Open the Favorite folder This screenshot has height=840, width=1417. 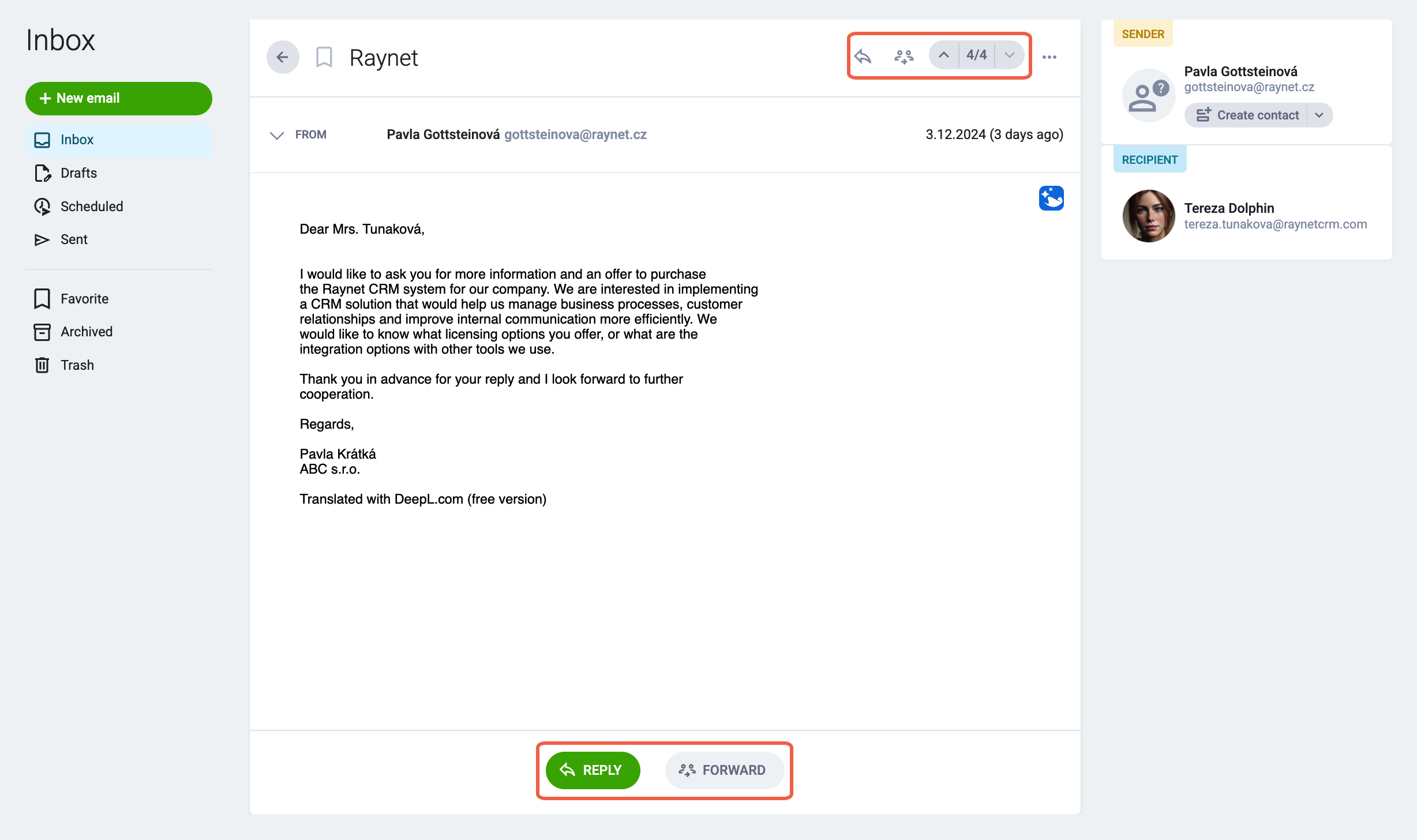coord(119,299)
